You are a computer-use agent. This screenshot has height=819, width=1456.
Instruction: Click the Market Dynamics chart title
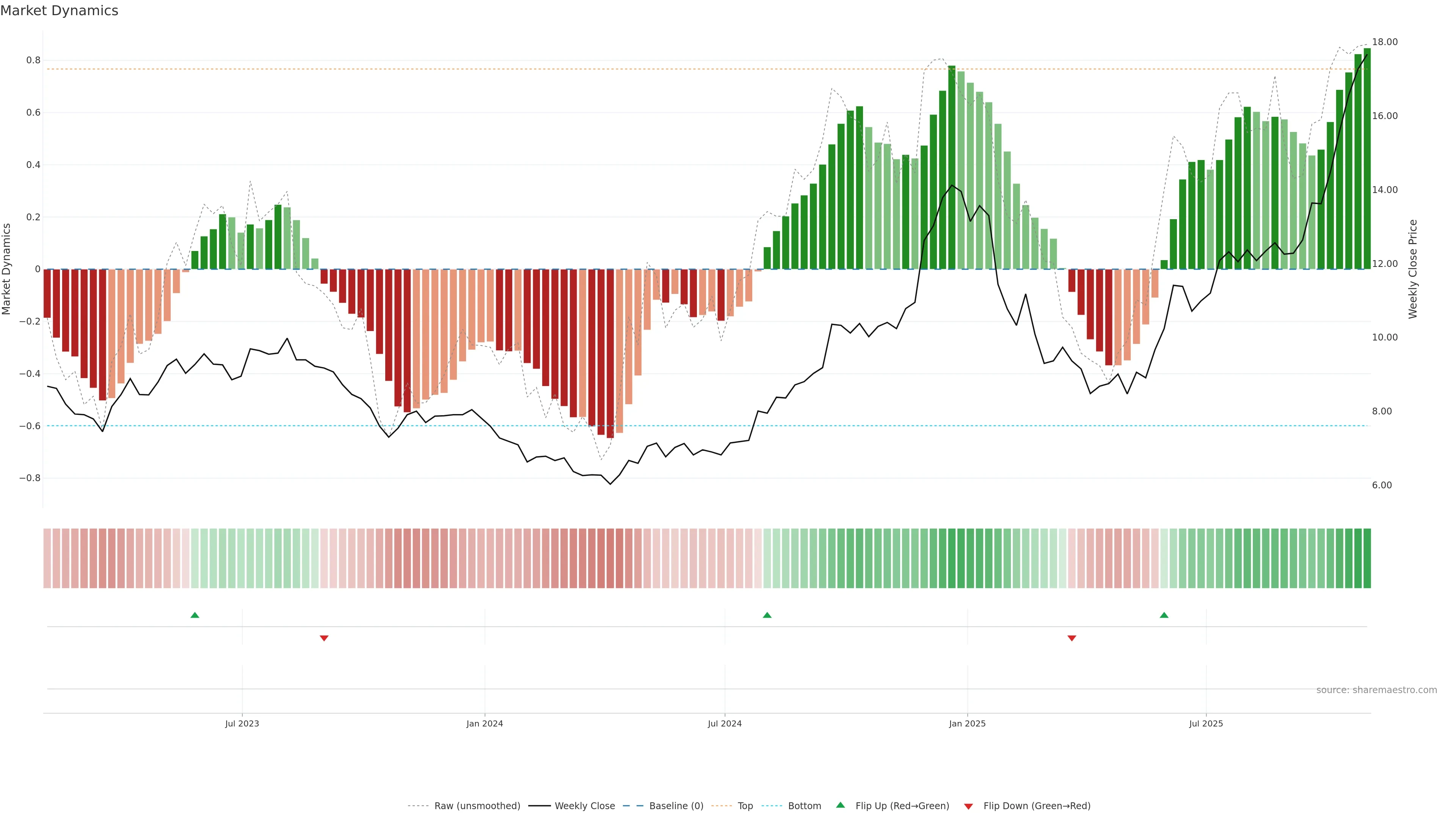pos(60,11)
